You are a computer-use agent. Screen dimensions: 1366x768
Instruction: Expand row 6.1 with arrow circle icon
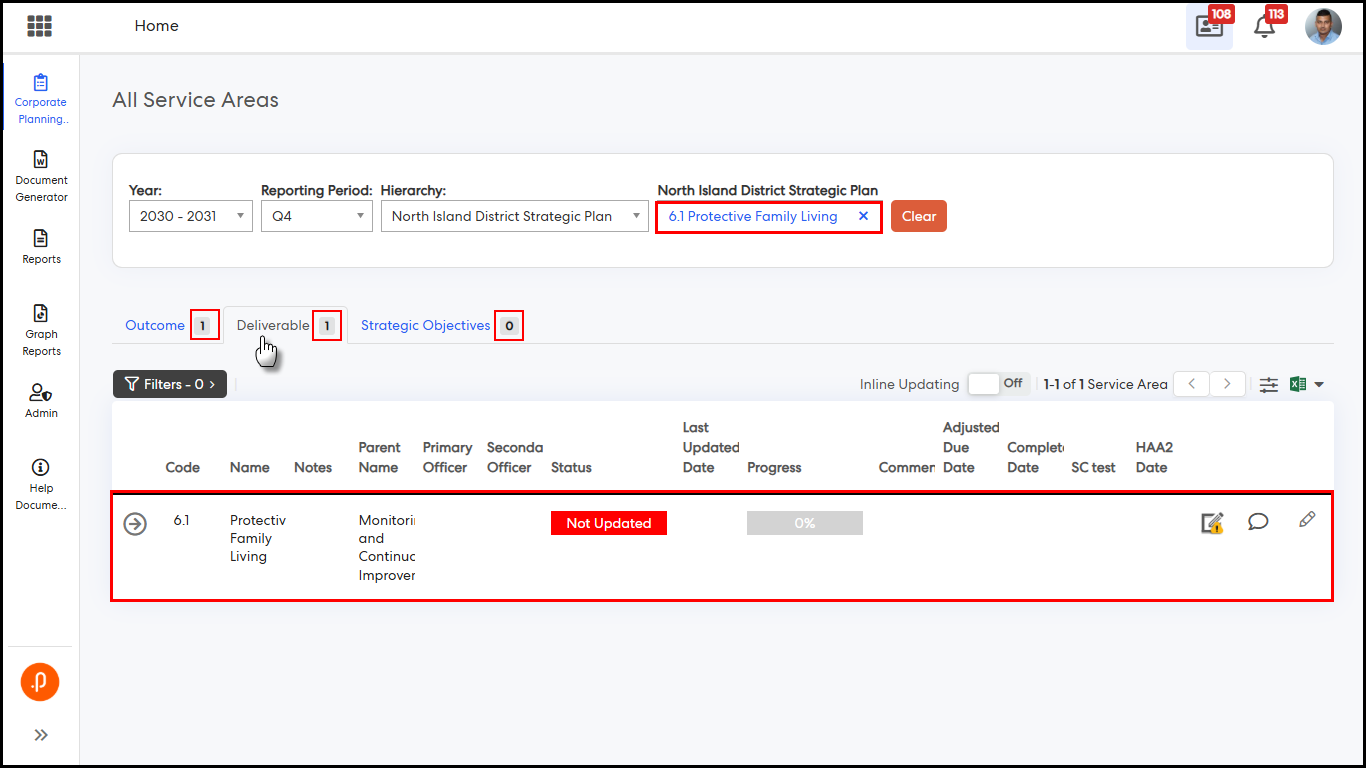135,524
